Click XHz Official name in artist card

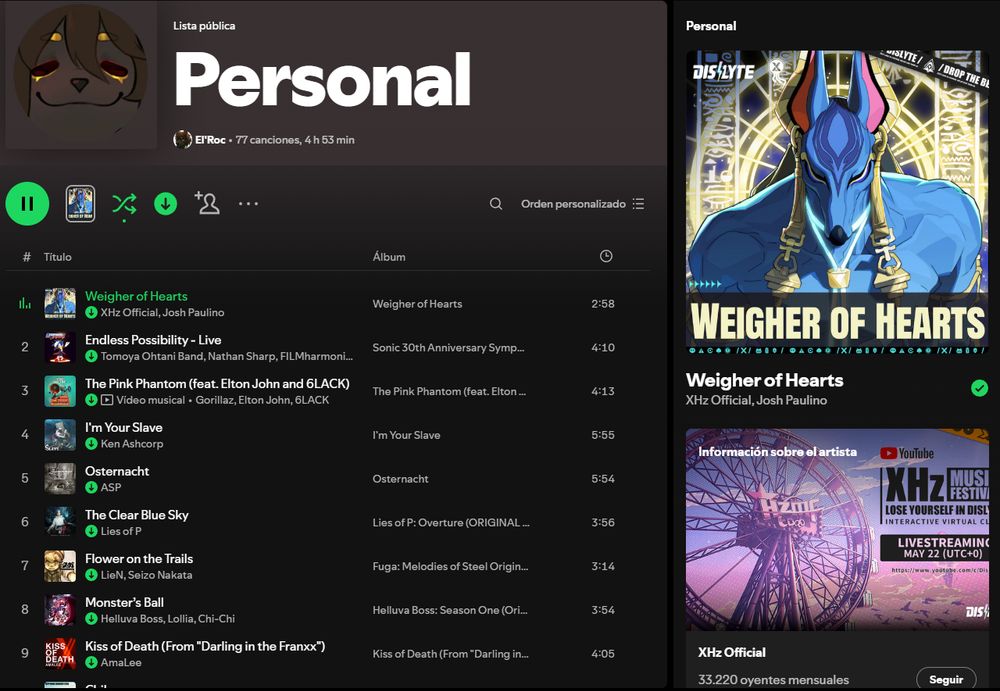(x=732, y=652)
